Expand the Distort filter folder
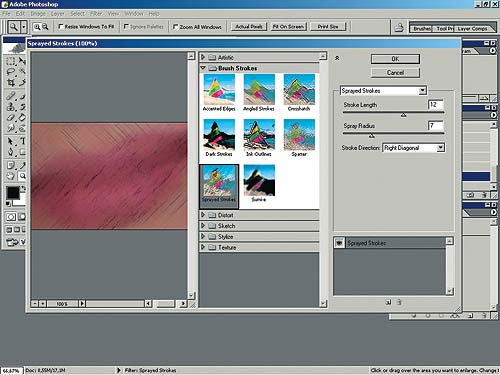 point(203,215)
